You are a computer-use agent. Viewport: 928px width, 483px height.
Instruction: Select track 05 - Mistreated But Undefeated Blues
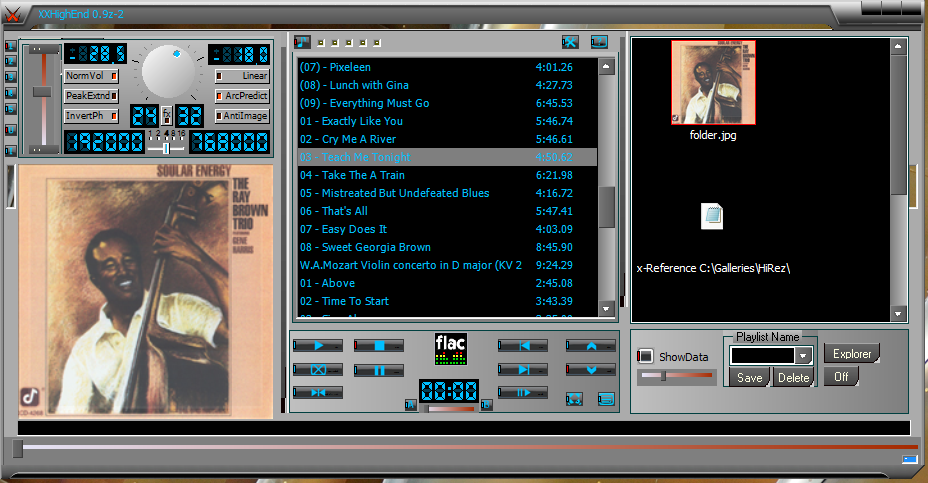447,193
